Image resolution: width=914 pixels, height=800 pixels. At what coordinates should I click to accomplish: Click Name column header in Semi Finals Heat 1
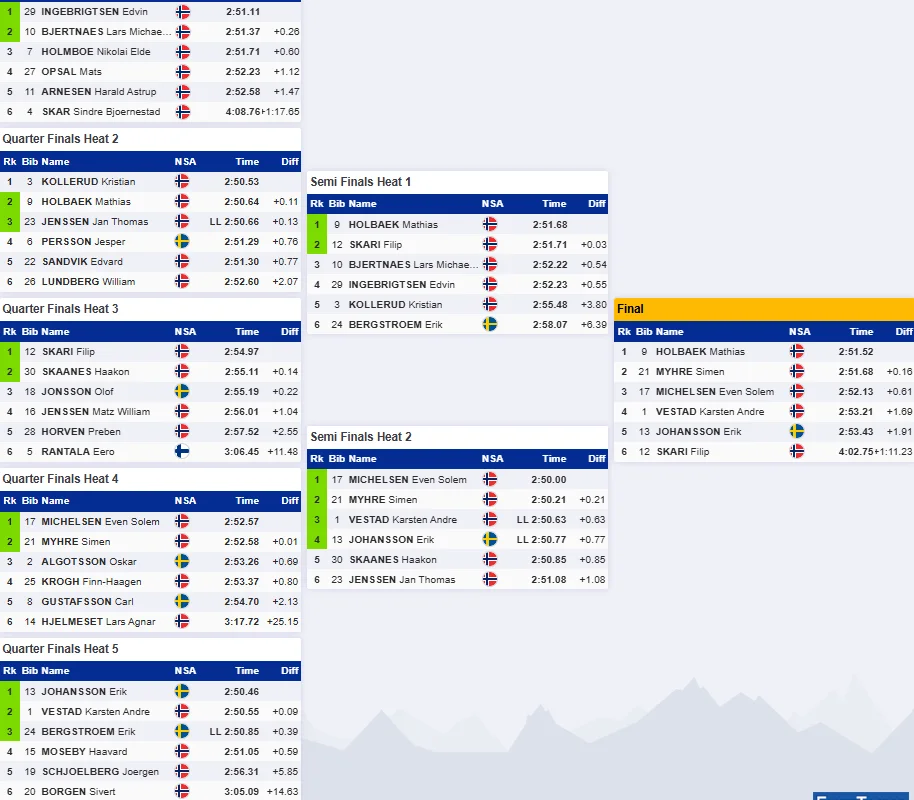[x=363, y=203]
